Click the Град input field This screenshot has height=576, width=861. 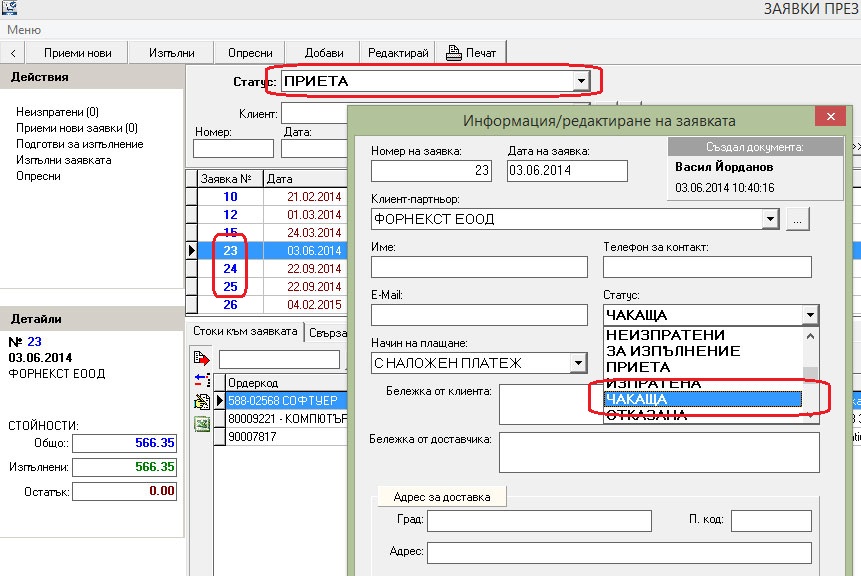pos(539,521)
